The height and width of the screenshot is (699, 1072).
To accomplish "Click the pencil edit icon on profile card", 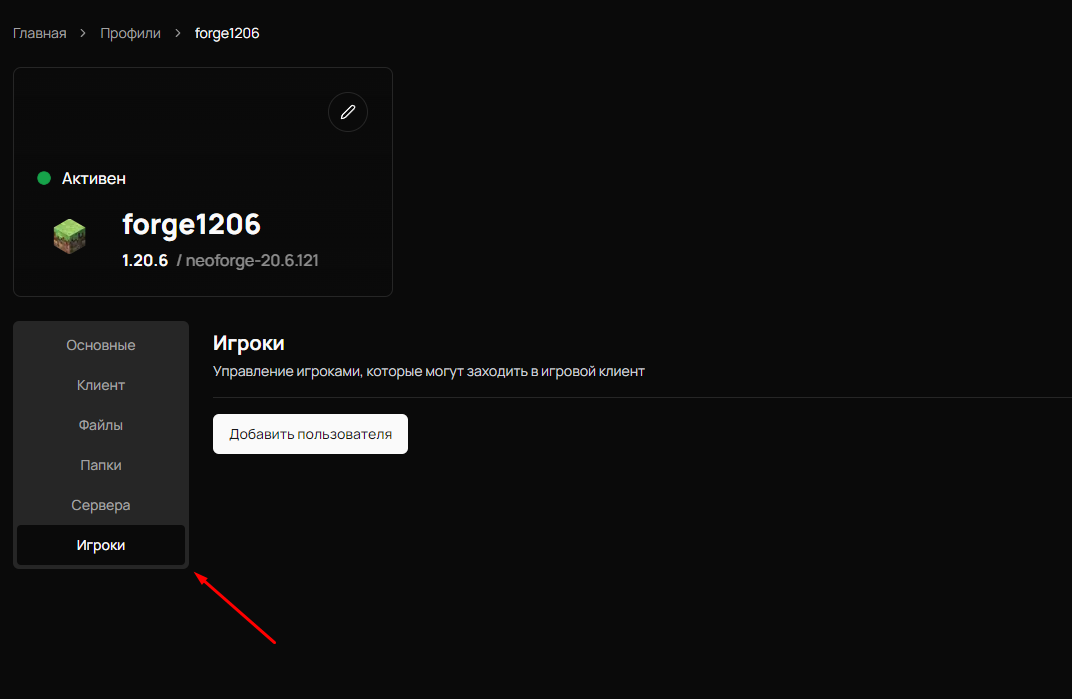I will [348, 112].
